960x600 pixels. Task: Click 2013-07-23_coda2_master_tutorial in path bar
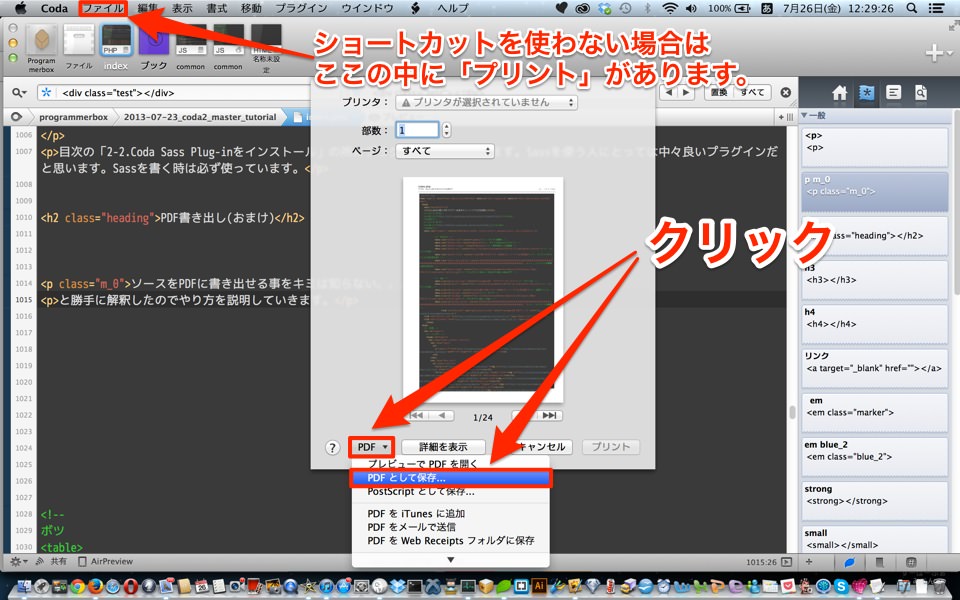point(200,117)
